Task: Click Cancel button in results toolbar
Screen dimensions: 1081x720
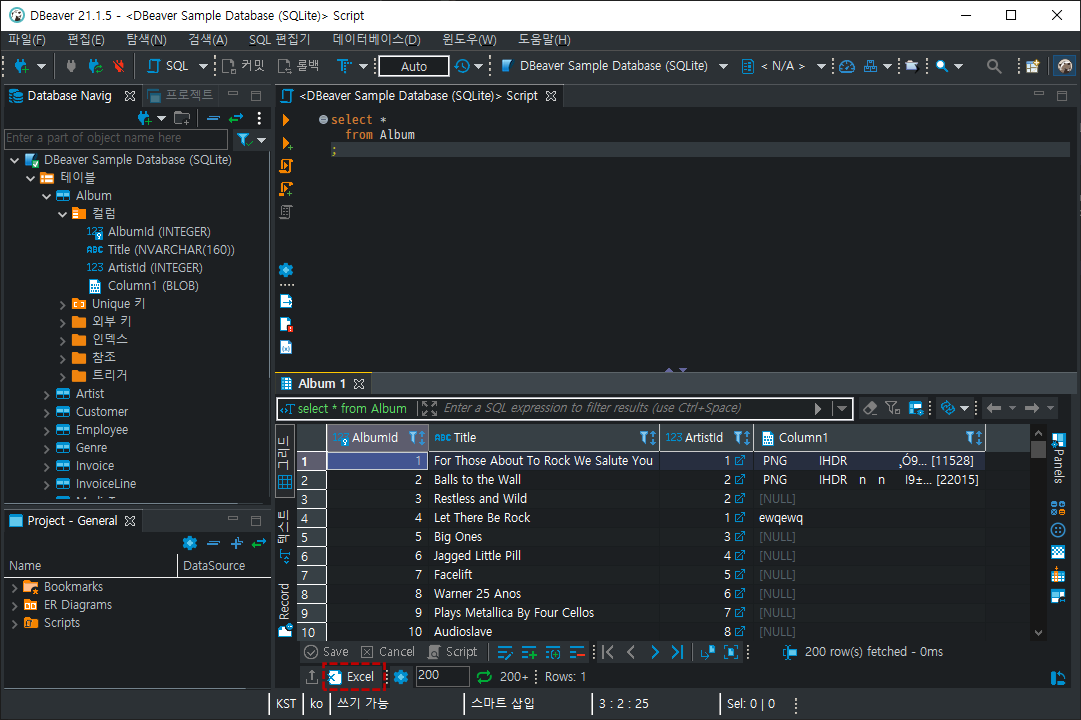Action: 387,652
